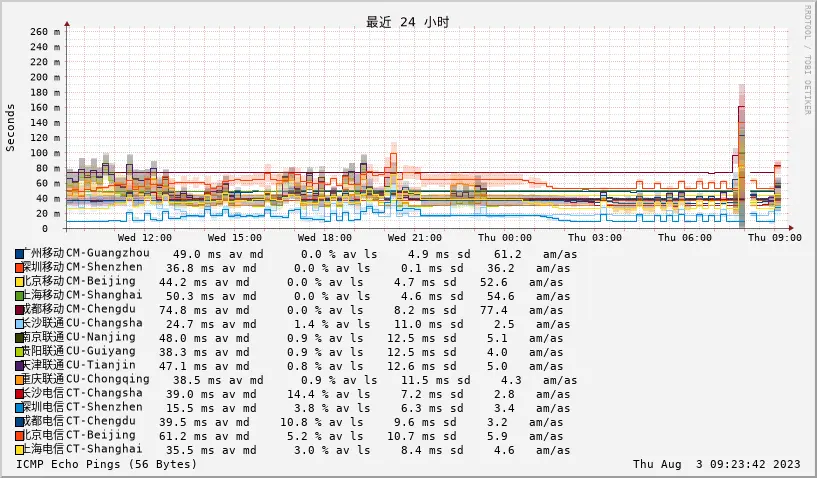Click the CT-Chengdu legend label

click(79, 422)
